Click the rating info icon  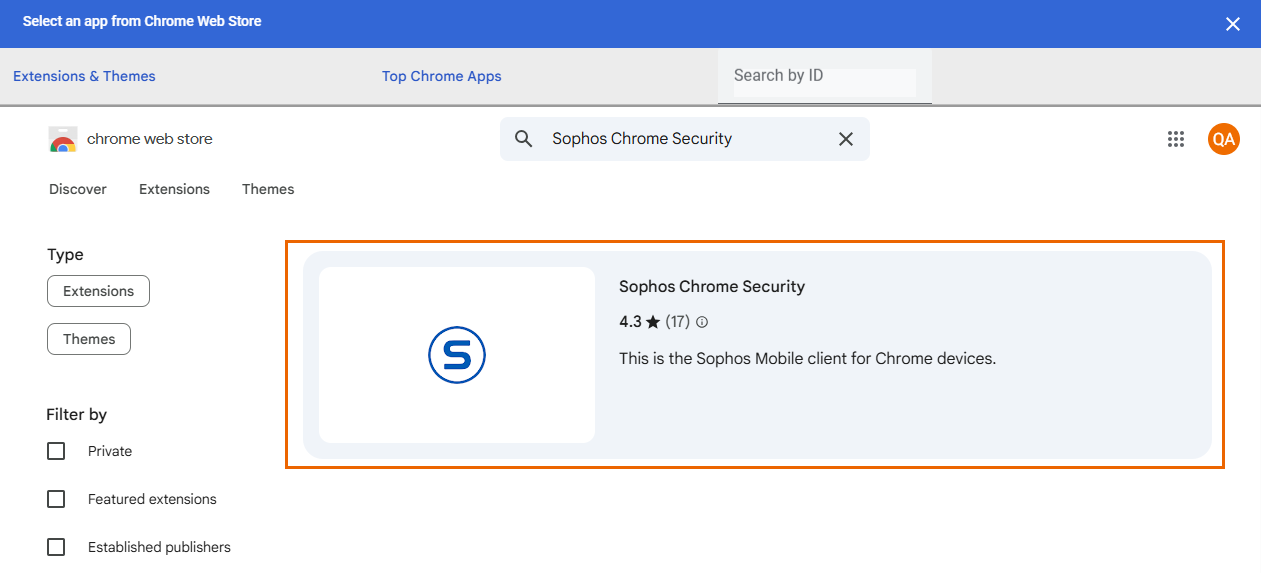pos(702,322)
